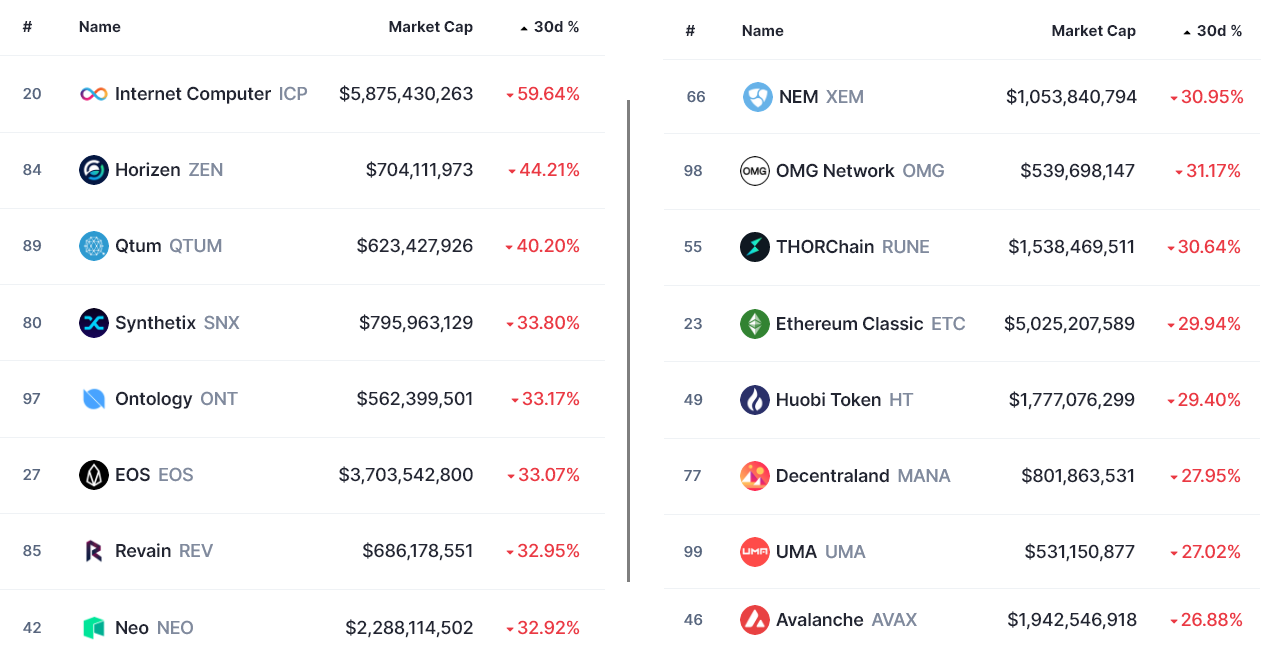Click the Avalanche red logo icon
The height and width of the screenshot is (659, 1263).
[x=754, y=620]
